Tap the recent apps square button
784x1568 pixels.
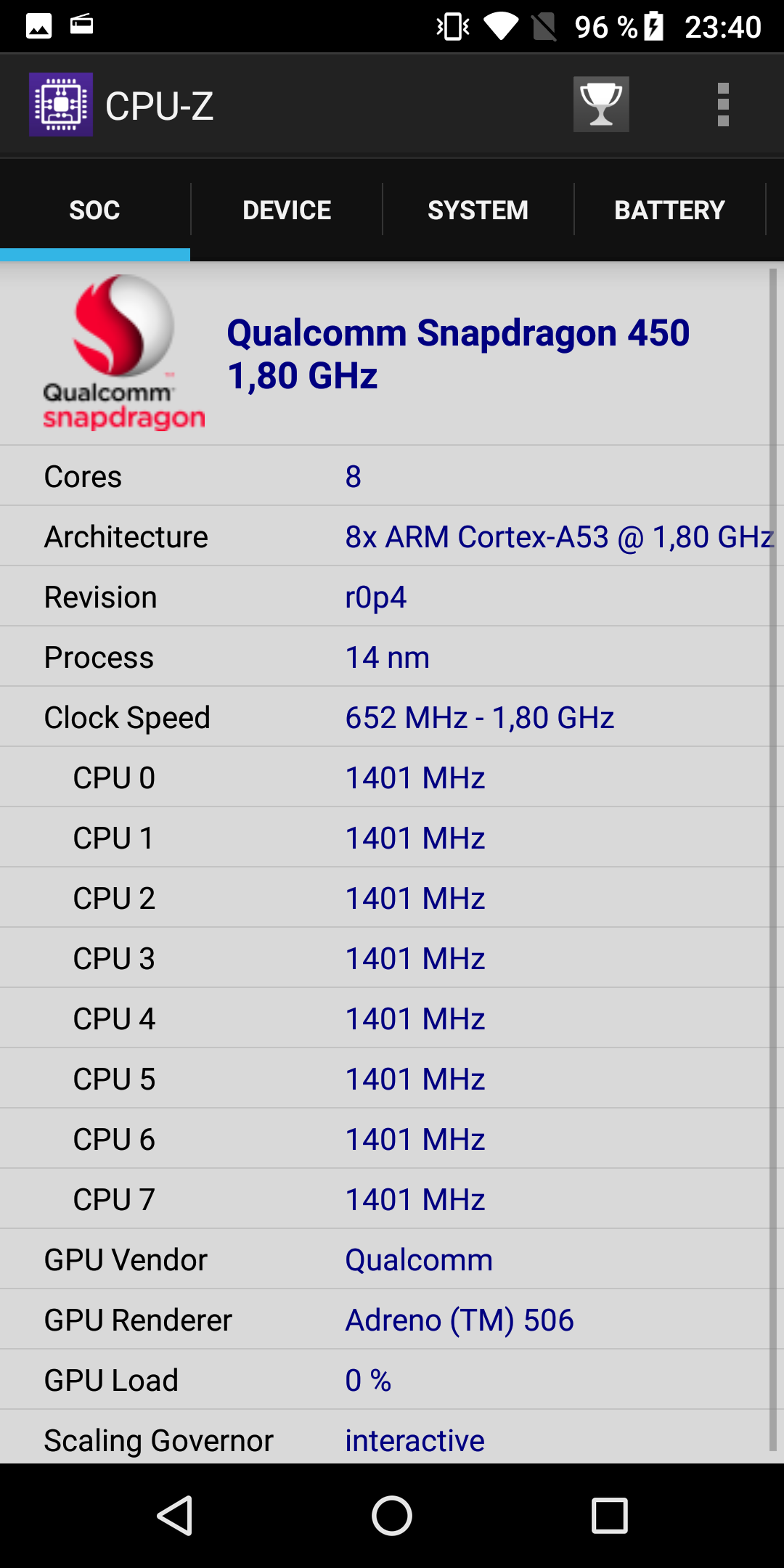pos(610,1516)
